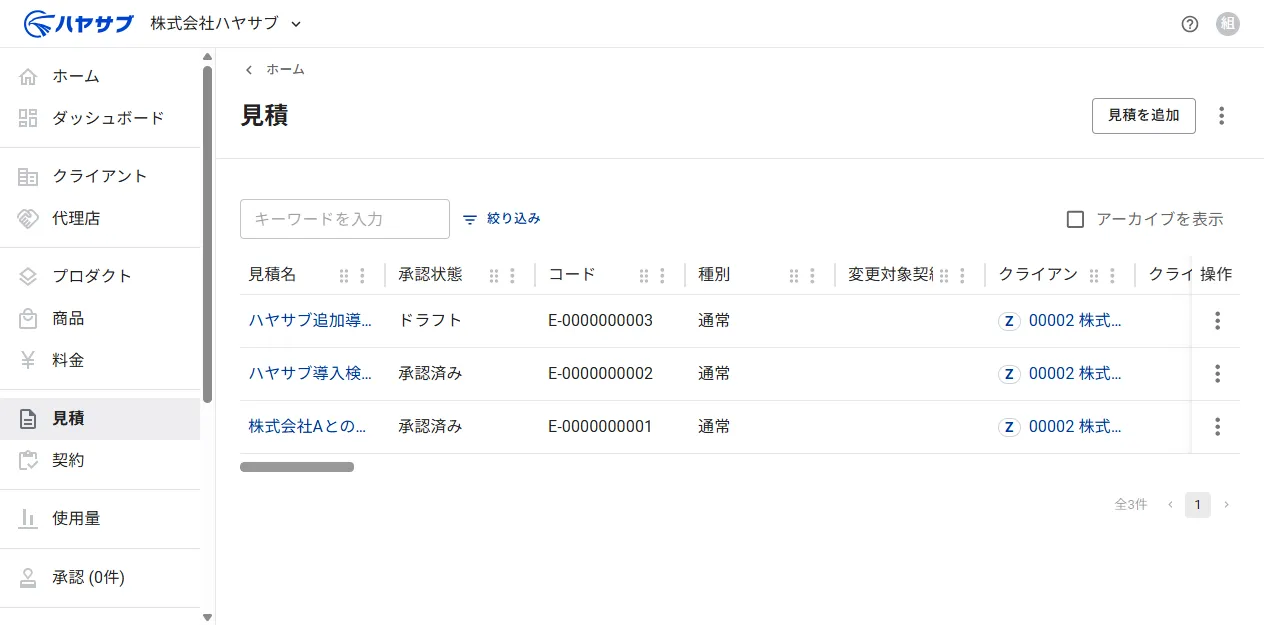Screen dimensions: 1264x625
Task: Open クライアント in the sidebar
Action: pyautogui.click(x=100, y=176)
